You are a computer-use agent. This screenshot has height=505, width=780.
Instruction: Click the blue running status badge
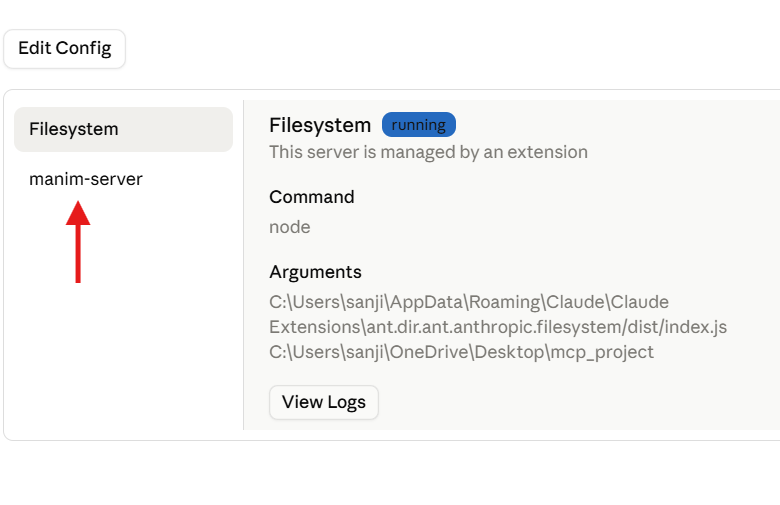click(419, 125)
